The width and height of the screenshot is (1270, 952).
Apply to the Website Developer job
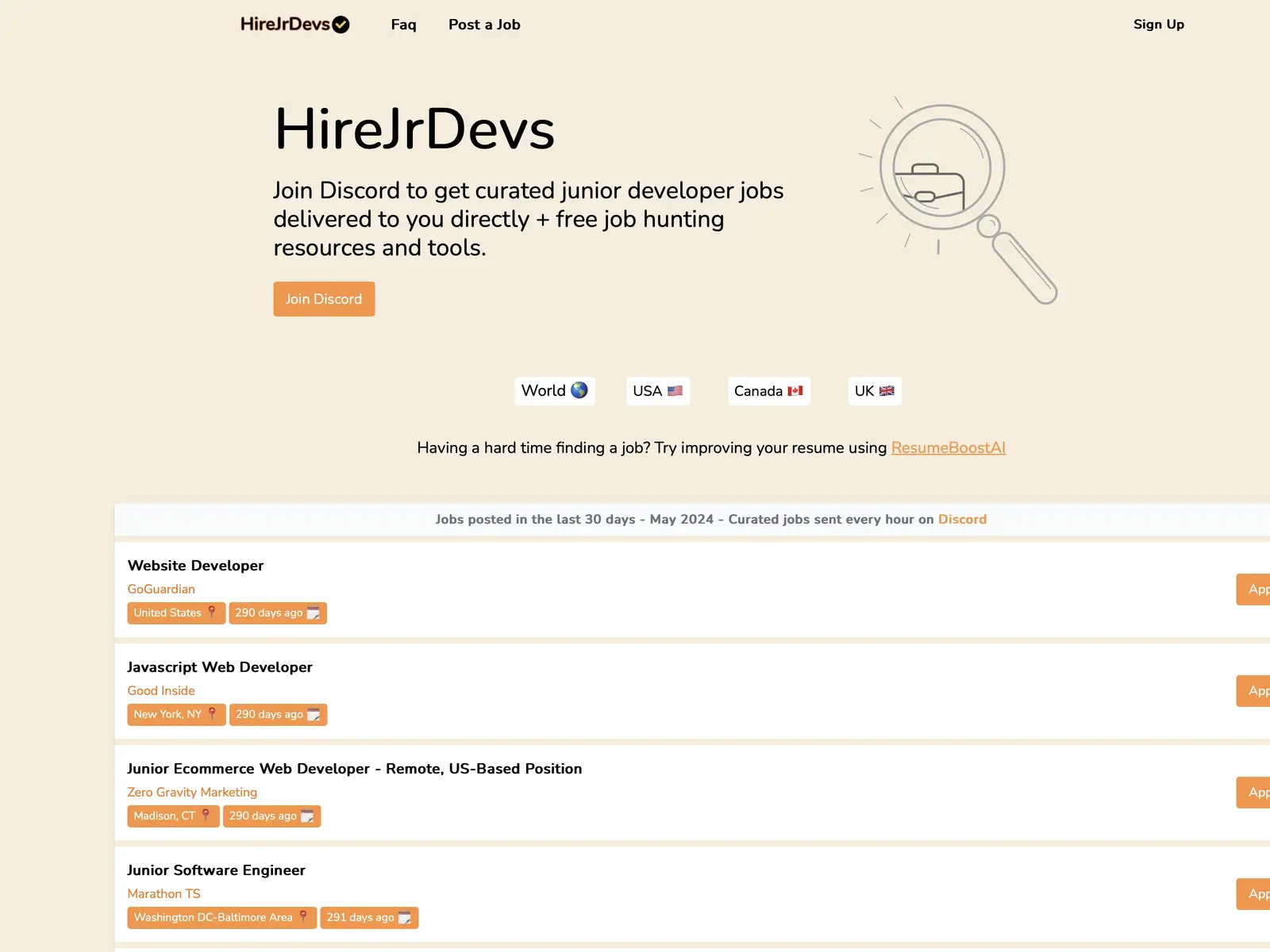(x=1254, y=589)
